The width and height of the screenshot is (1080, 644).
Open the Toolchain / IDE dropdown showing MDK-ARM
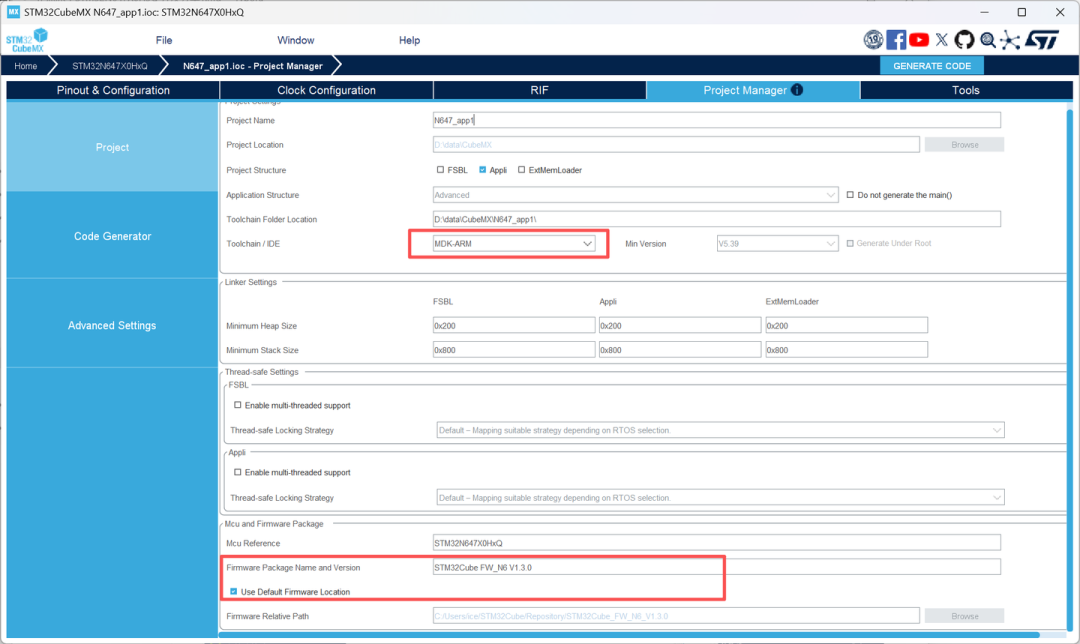click(x=514, y=244)
